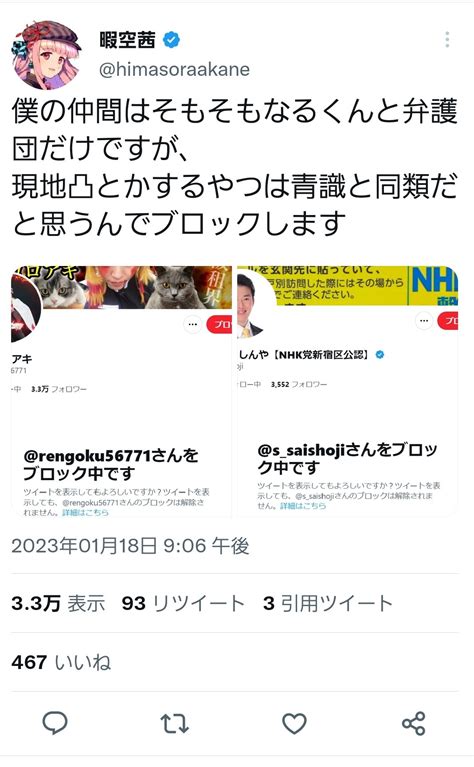
Task: Tap the reply speech bubble icon
Action: coord(55,723)
